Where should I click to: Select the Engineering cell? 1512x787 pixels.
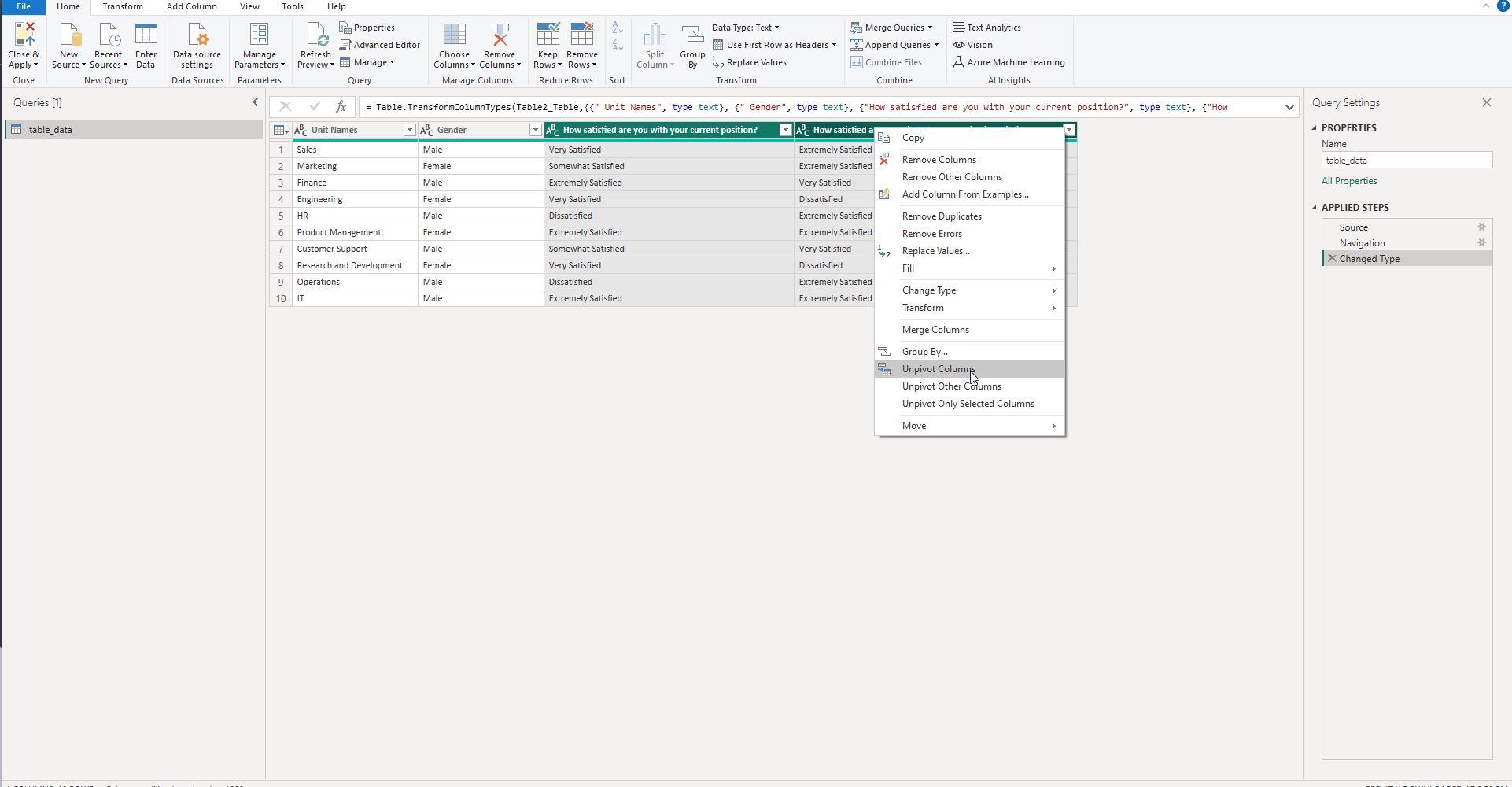point(355,199)
